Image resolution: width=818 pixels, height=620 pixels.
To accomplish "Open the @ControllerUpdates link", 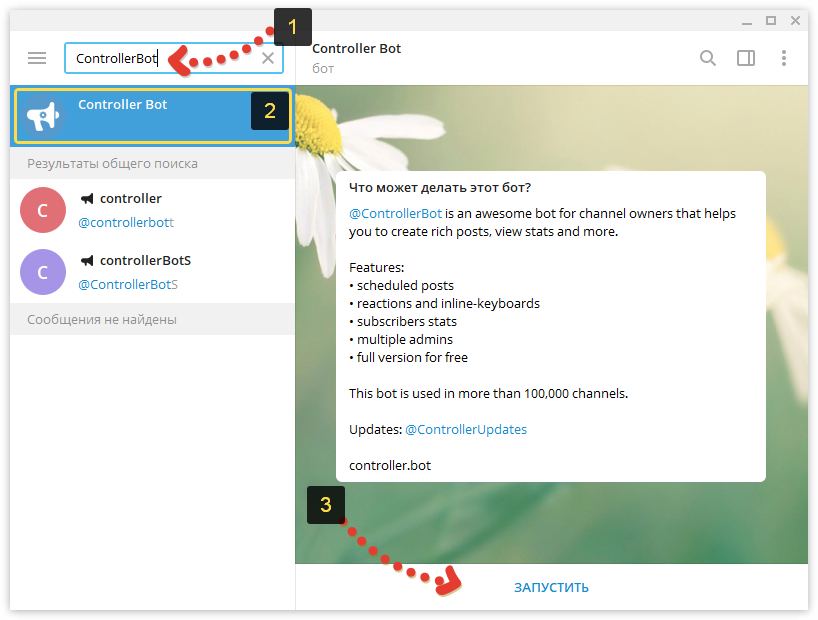I will click(466, 430).
